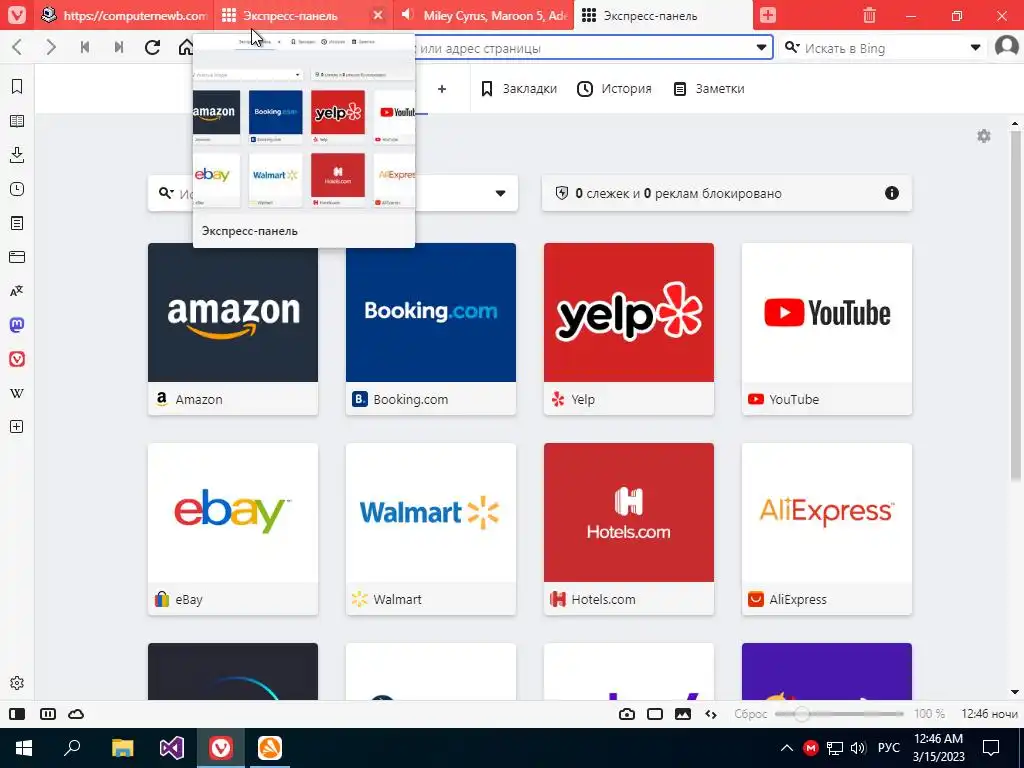Screen dimensions: 1024x768
Task: Open the Yelp speed dial
Action: [x=629, y=328]
